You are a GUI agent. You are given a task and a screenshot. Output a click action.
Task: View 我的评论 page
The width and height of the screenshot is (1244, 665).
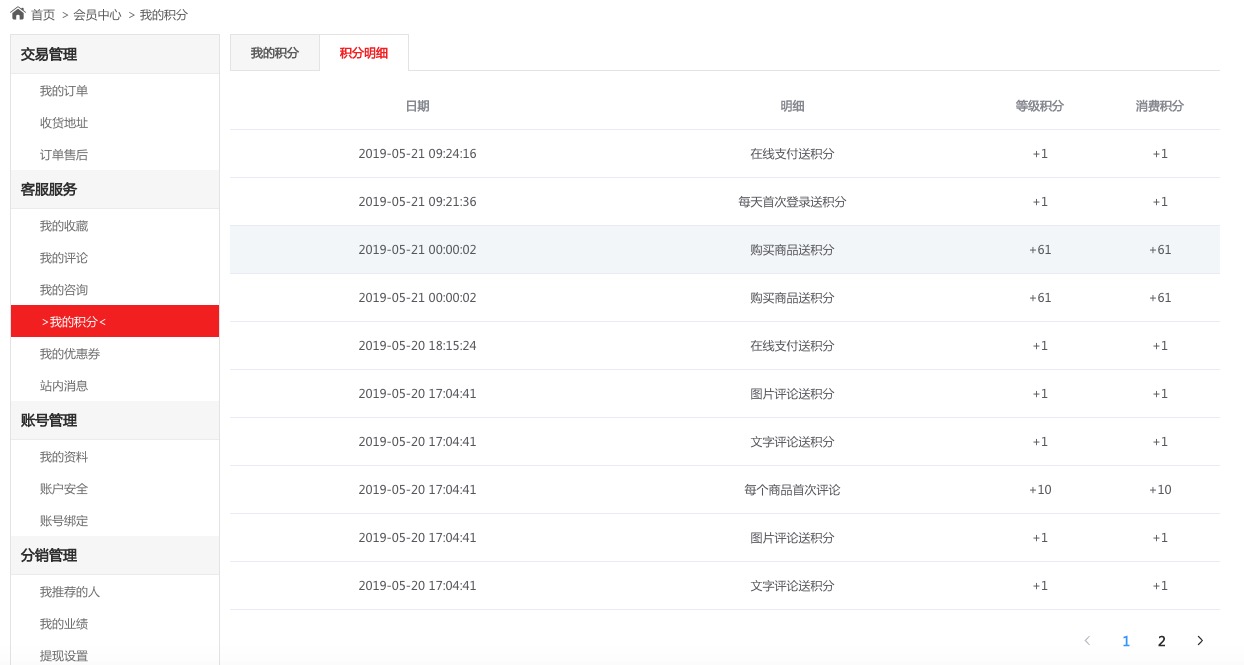64,258
